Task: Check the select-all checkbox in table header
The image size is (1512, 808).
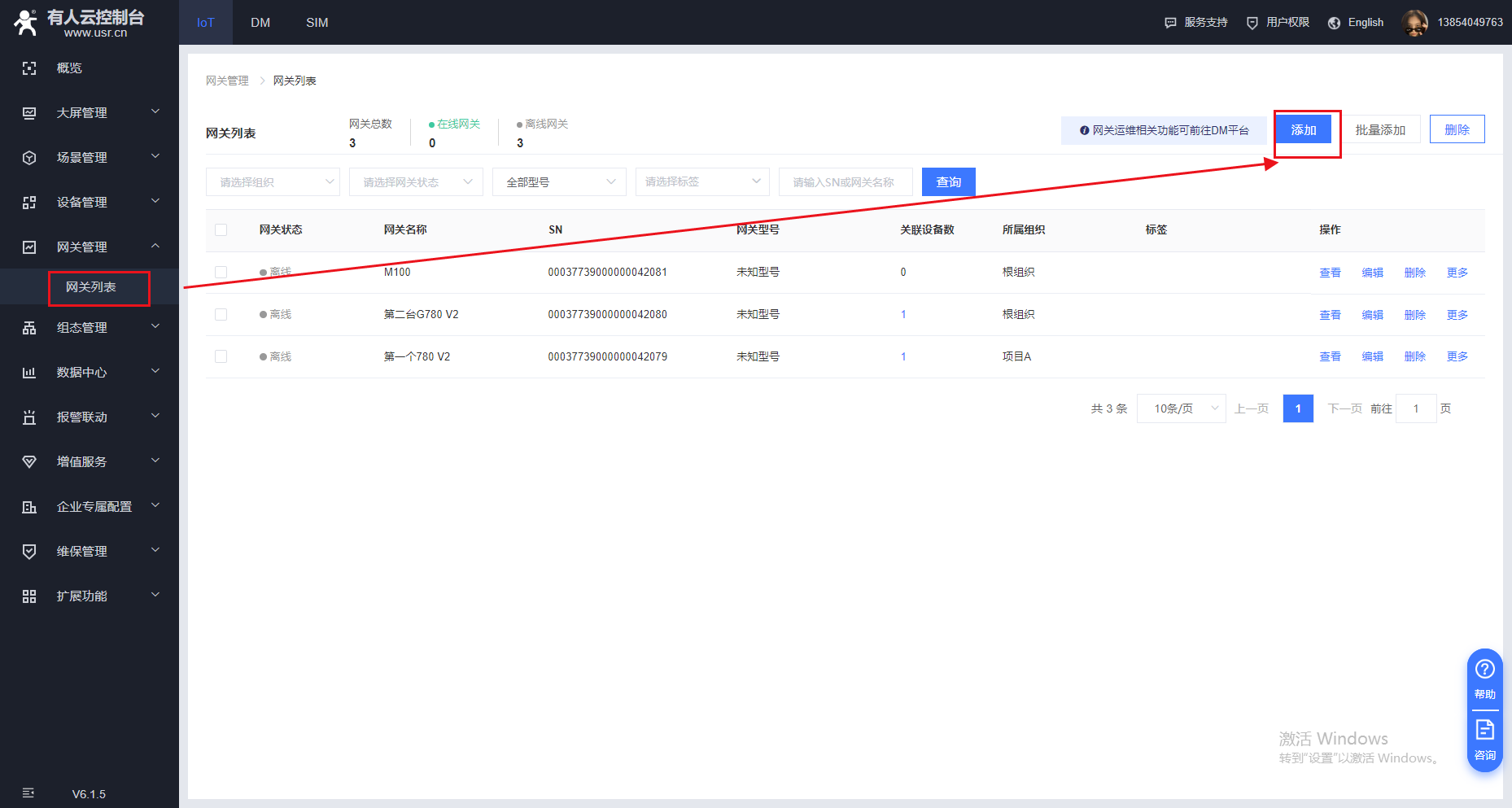Action: [x=221, y=230]
